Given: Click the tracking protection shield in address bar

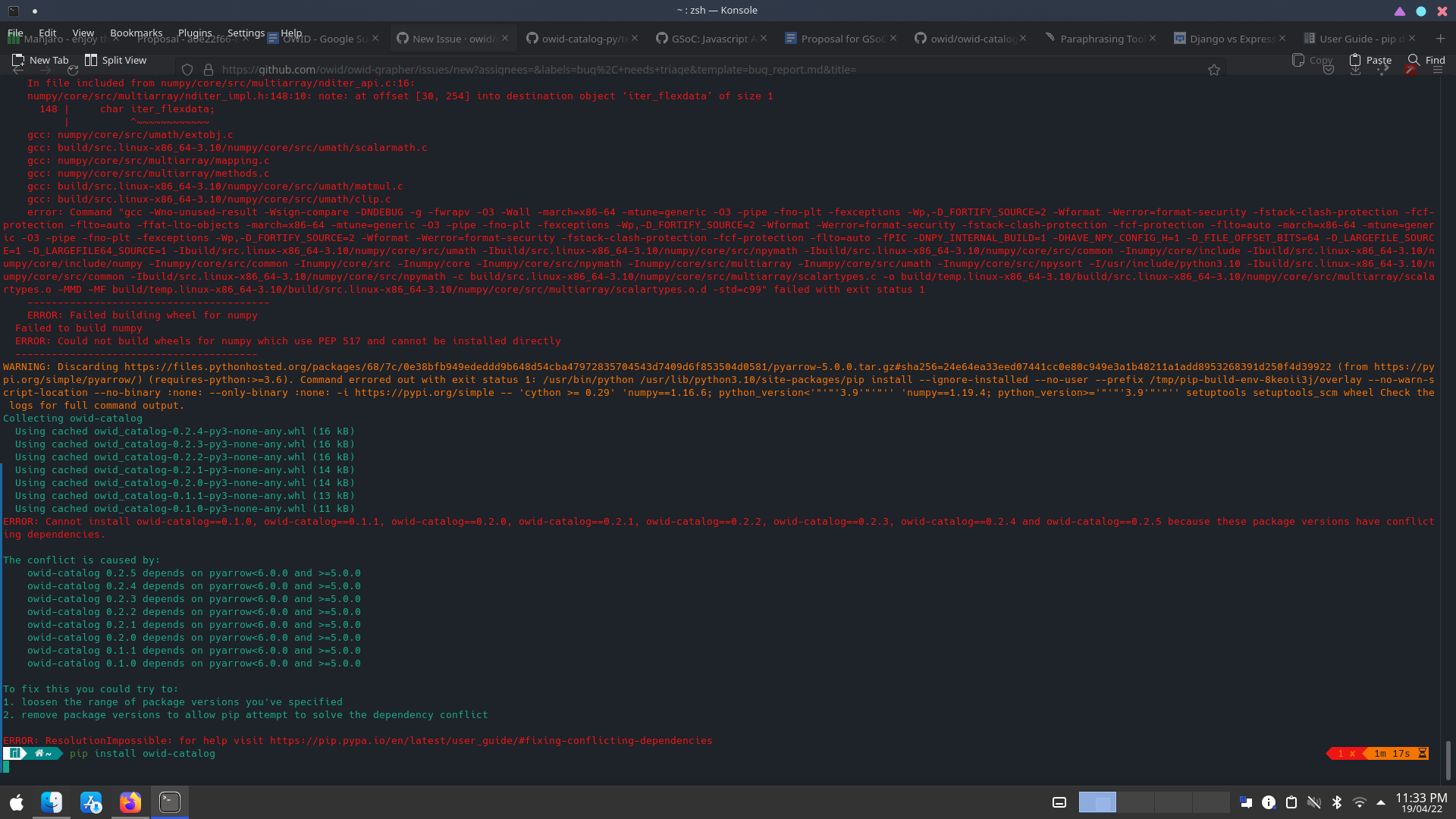Looking at the screenshot, I should pos(187,69).
